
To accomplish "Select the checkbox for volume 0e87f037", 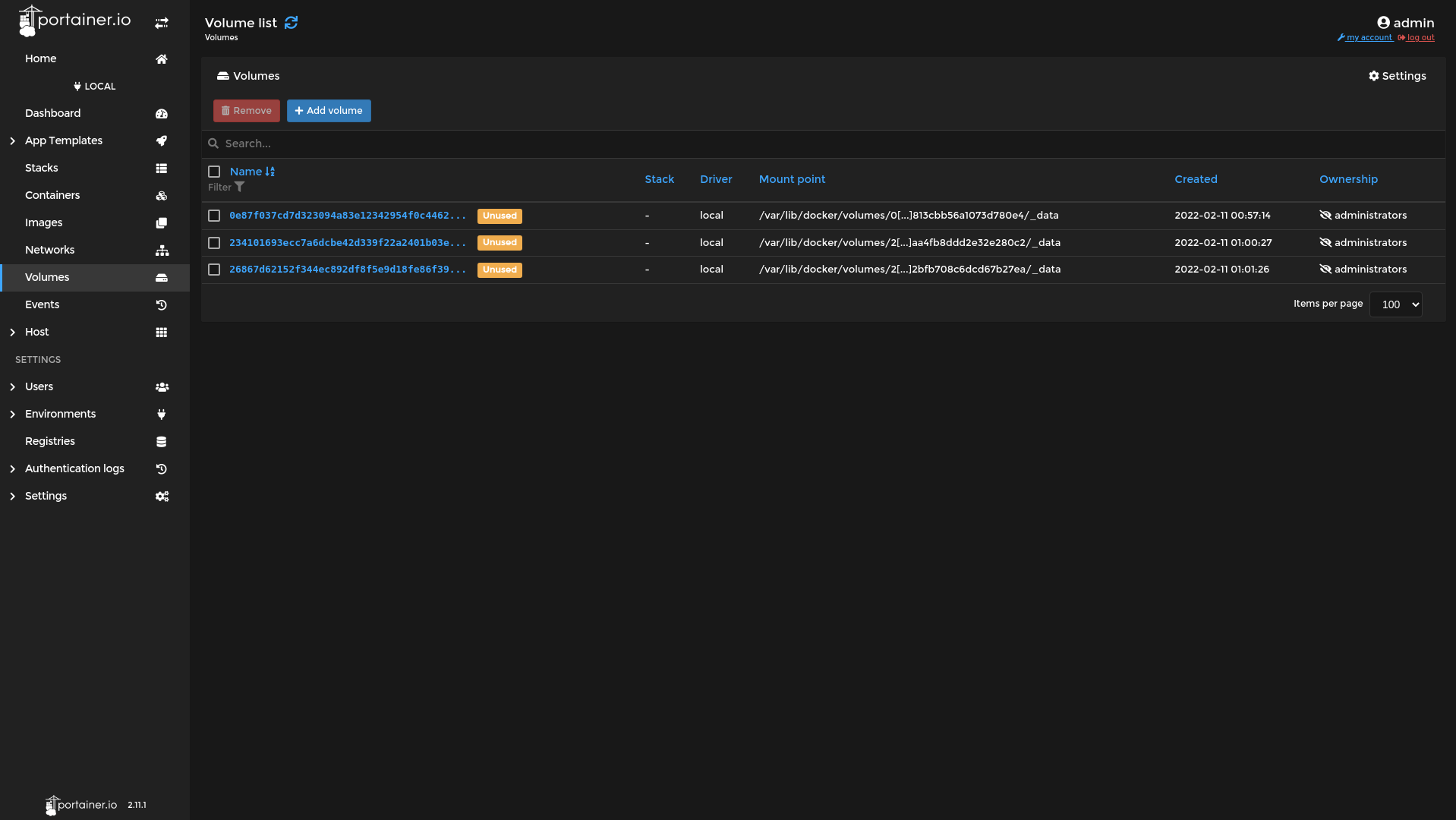I will click(214, 216).
